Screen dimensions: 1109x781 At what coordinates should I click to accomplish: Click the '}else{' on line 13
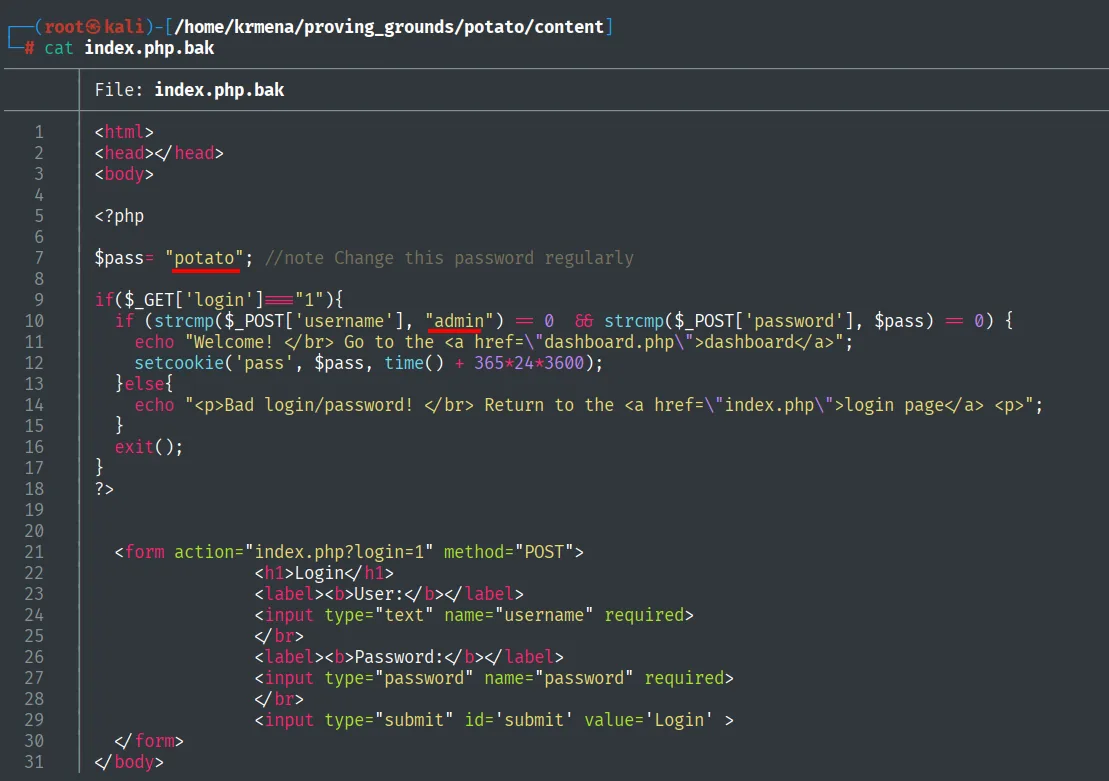[x=144, y=383]
